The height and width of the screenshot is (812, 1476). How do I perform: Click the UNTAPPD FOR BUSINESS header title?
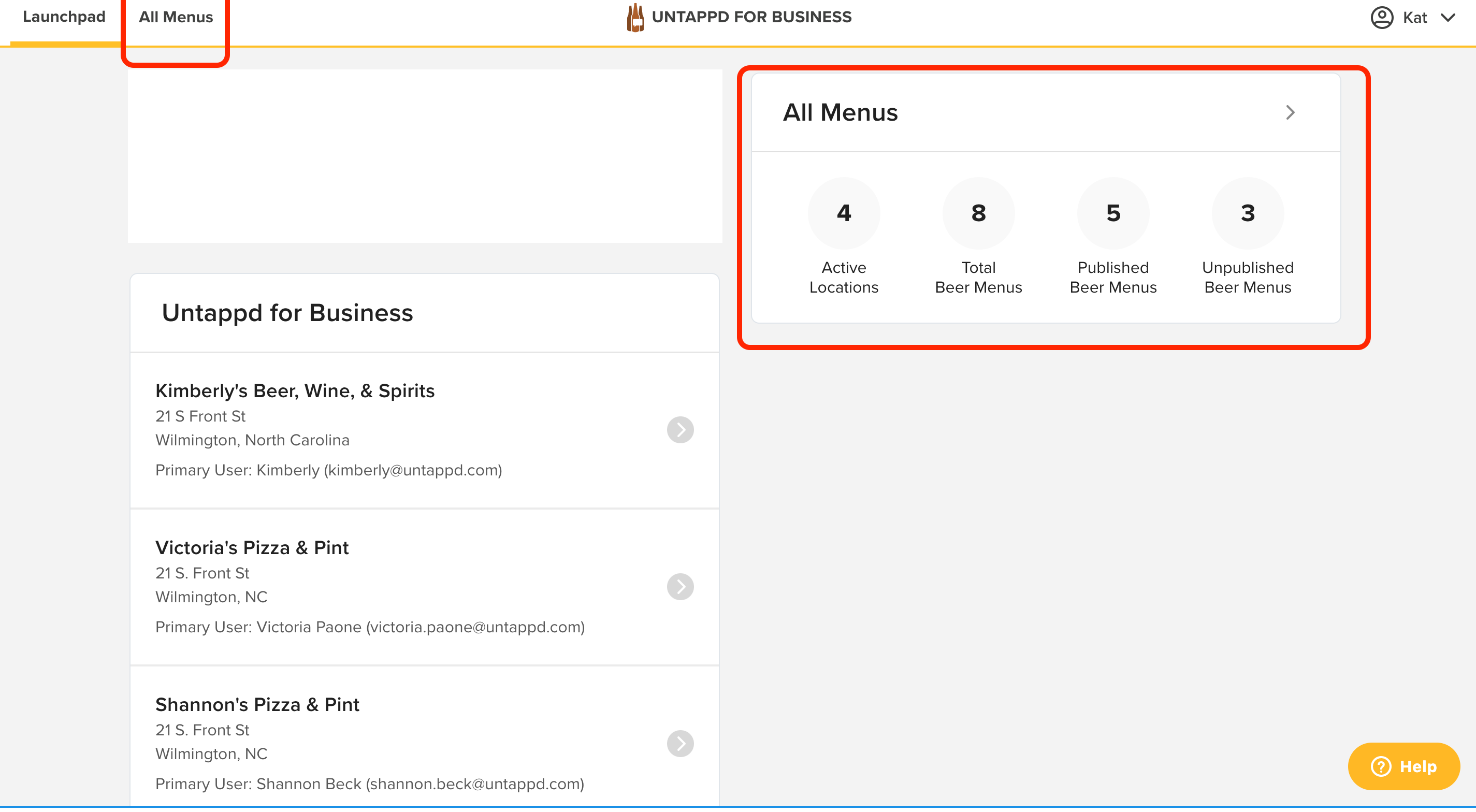[752, 17]
